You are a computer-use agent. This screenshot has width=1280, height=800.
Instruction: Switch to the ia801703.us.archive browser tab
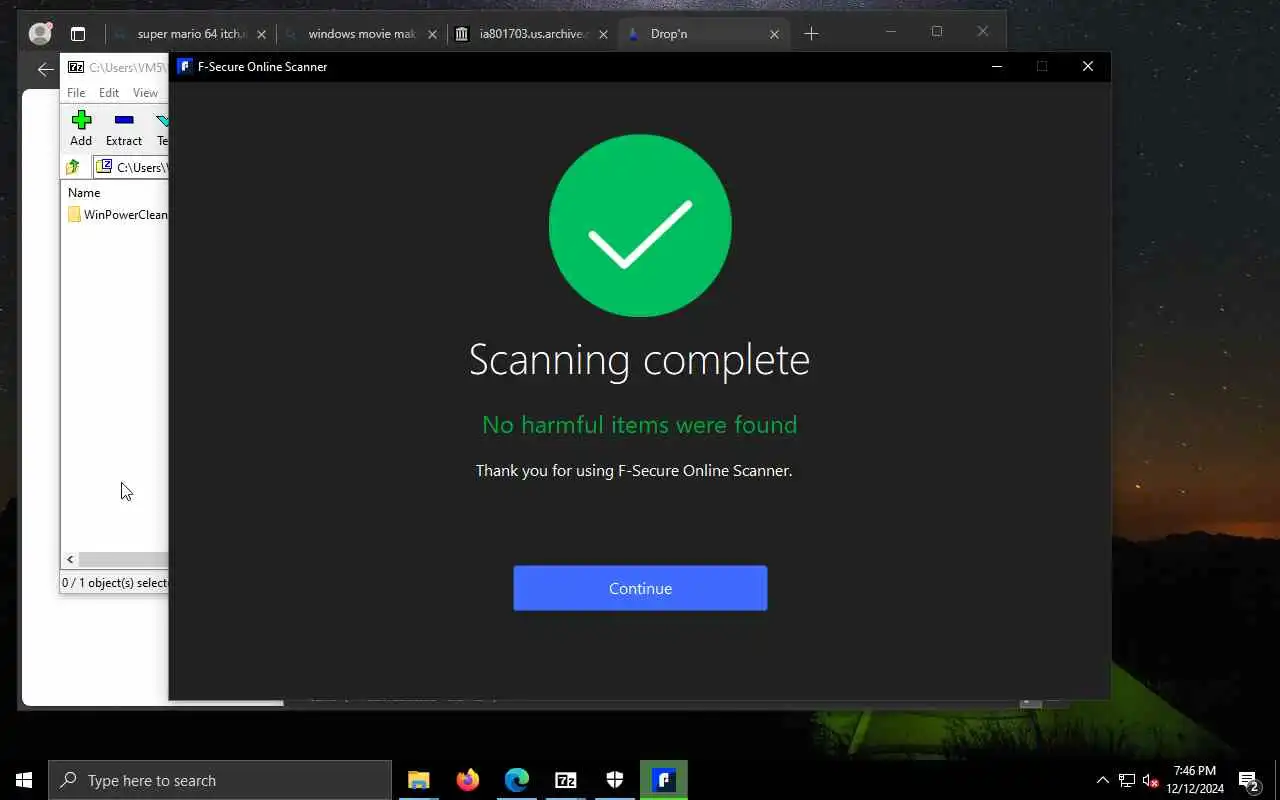(x=533, y=34)
